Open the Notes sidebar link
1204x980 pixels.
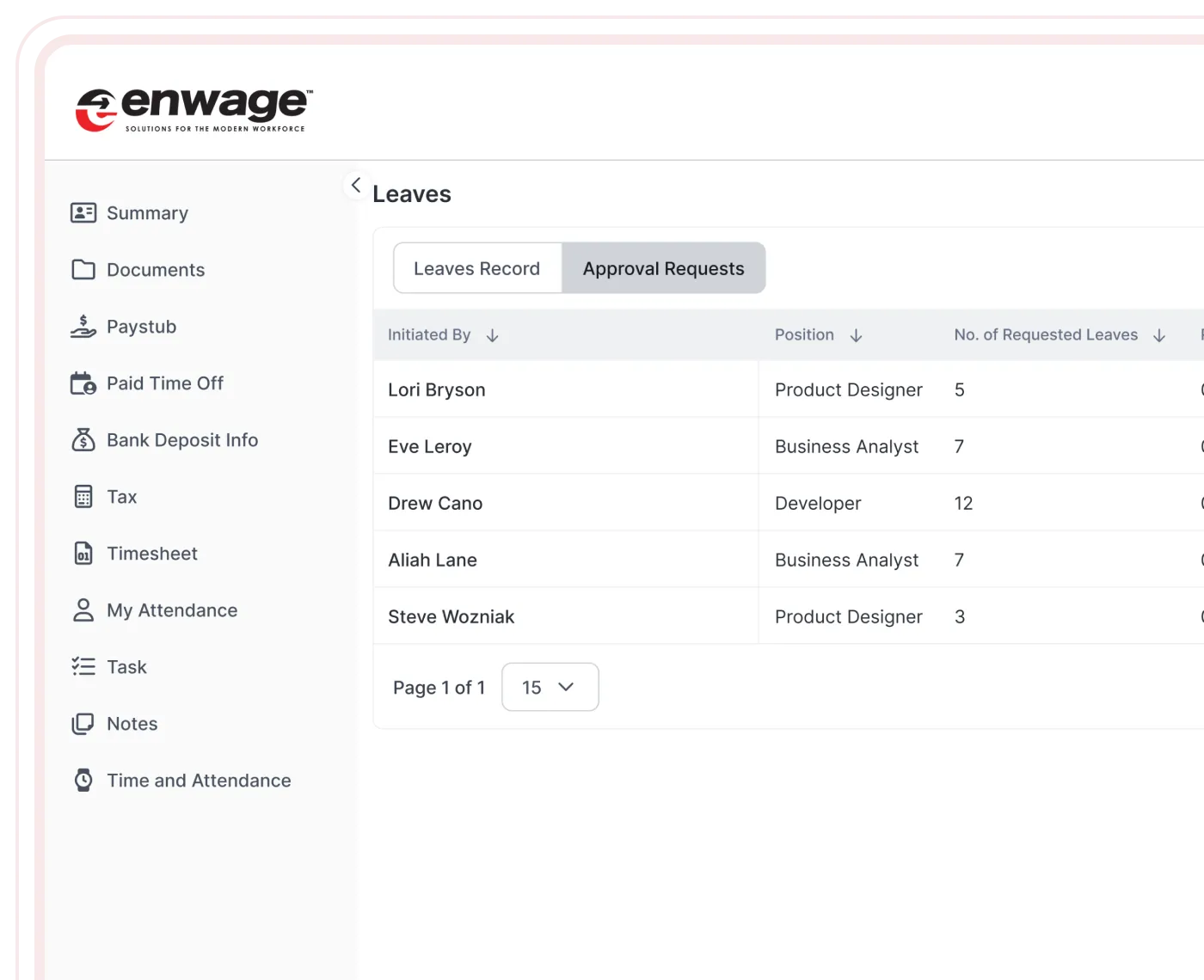click(x=132, y=724)
